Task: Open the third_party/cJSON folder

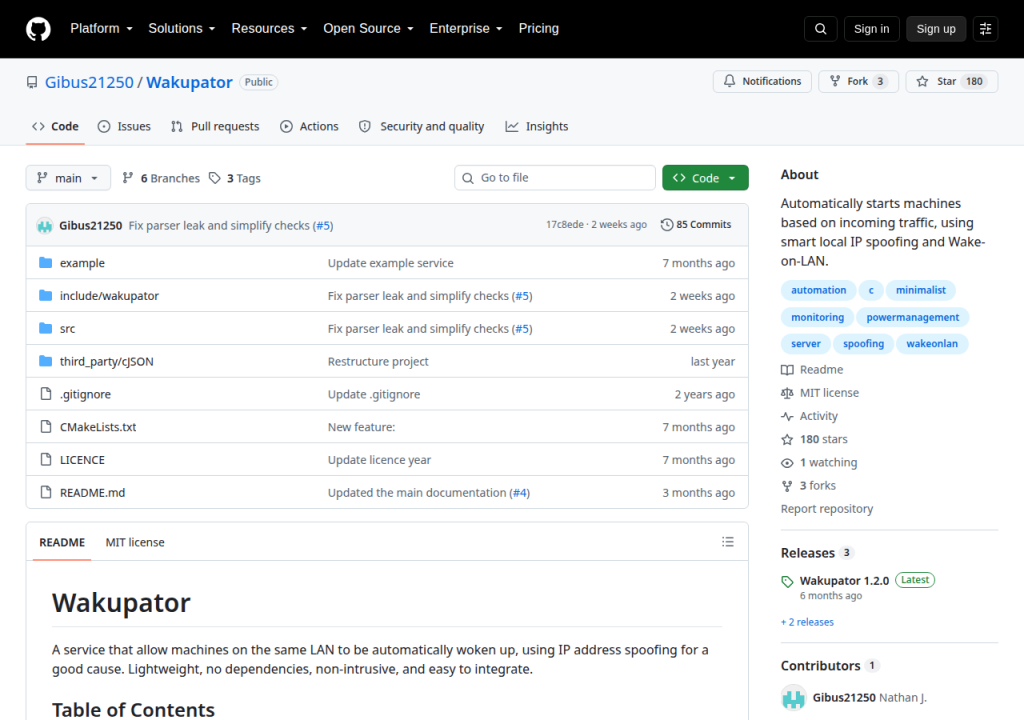Action: point(106,361)
